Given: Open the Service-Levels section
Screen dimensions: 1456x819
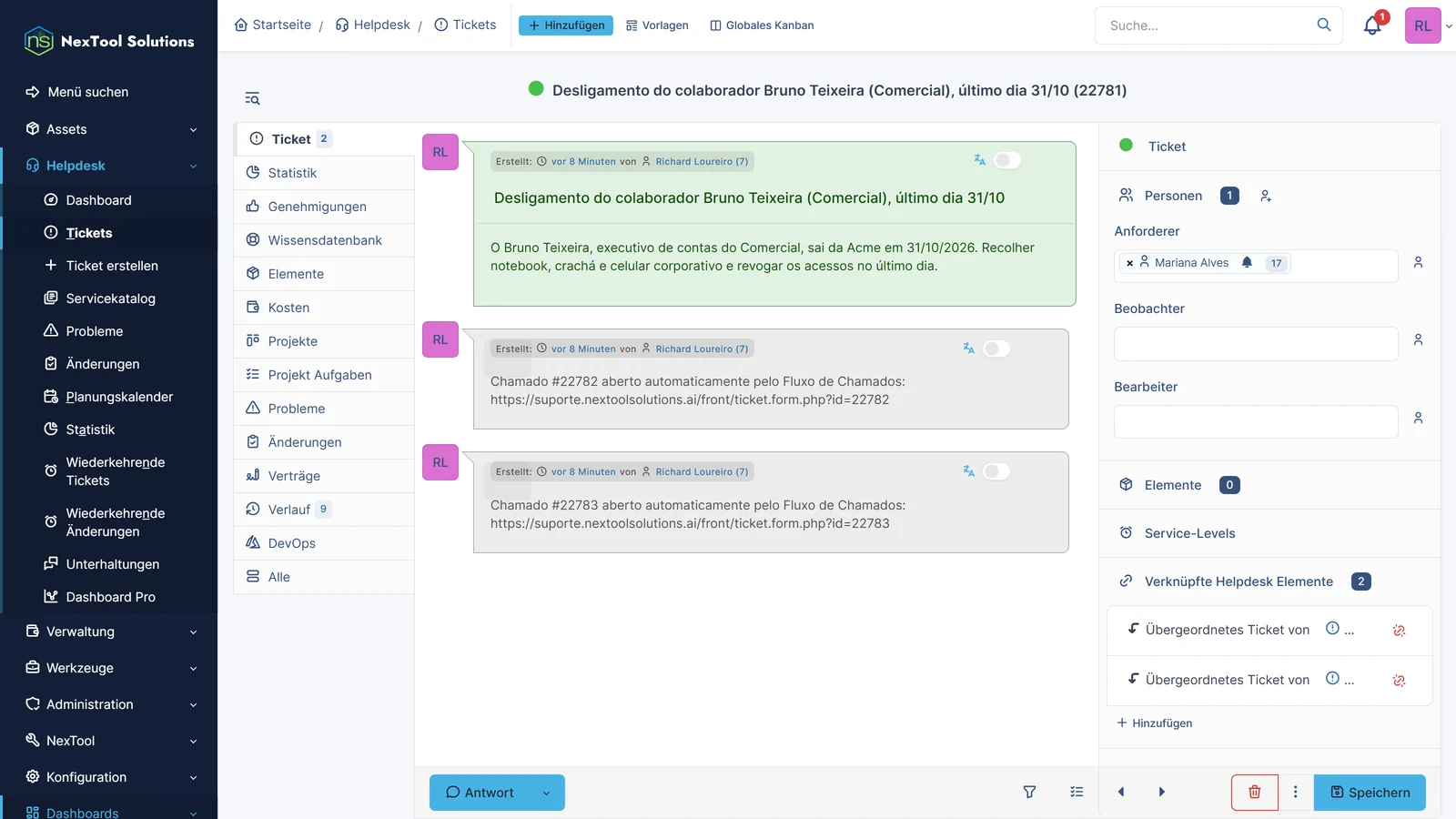Looking at the screenshot, I should point(1269,533).
